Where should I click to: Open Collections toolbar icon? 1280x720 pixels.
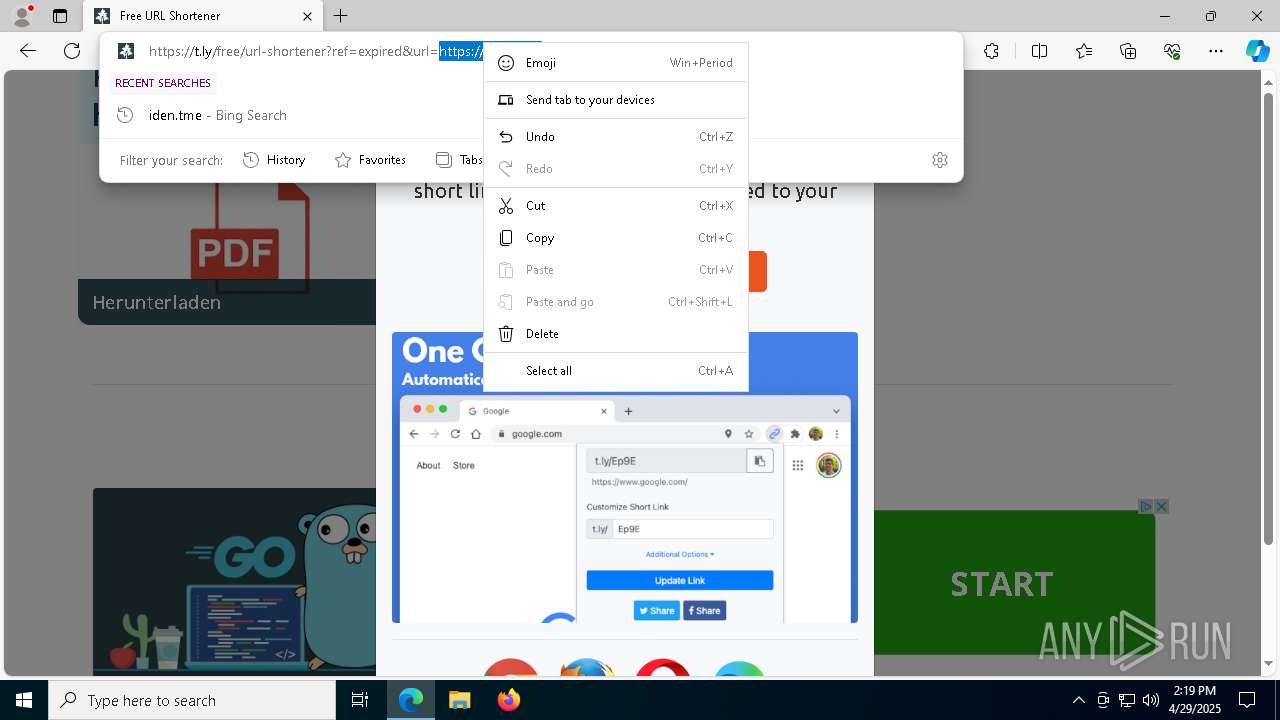pyautogui.click(x=1128, y=51)
